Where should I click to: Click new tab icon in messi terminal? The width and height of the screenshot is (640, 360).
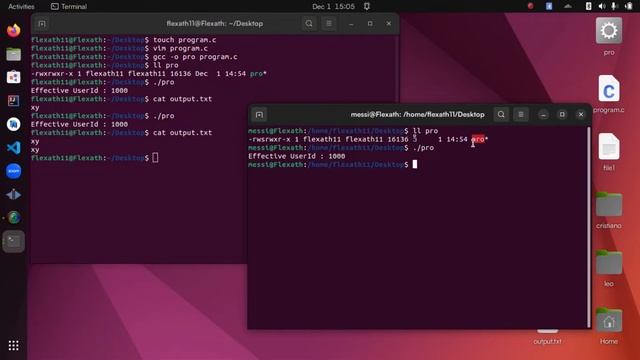(x=259, y=115)
